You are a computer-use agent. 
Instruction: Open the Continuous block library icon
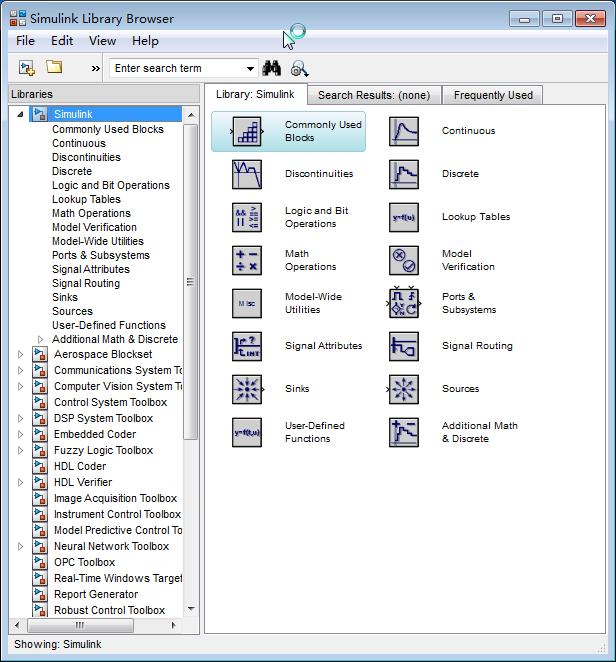tap(404, 132)
